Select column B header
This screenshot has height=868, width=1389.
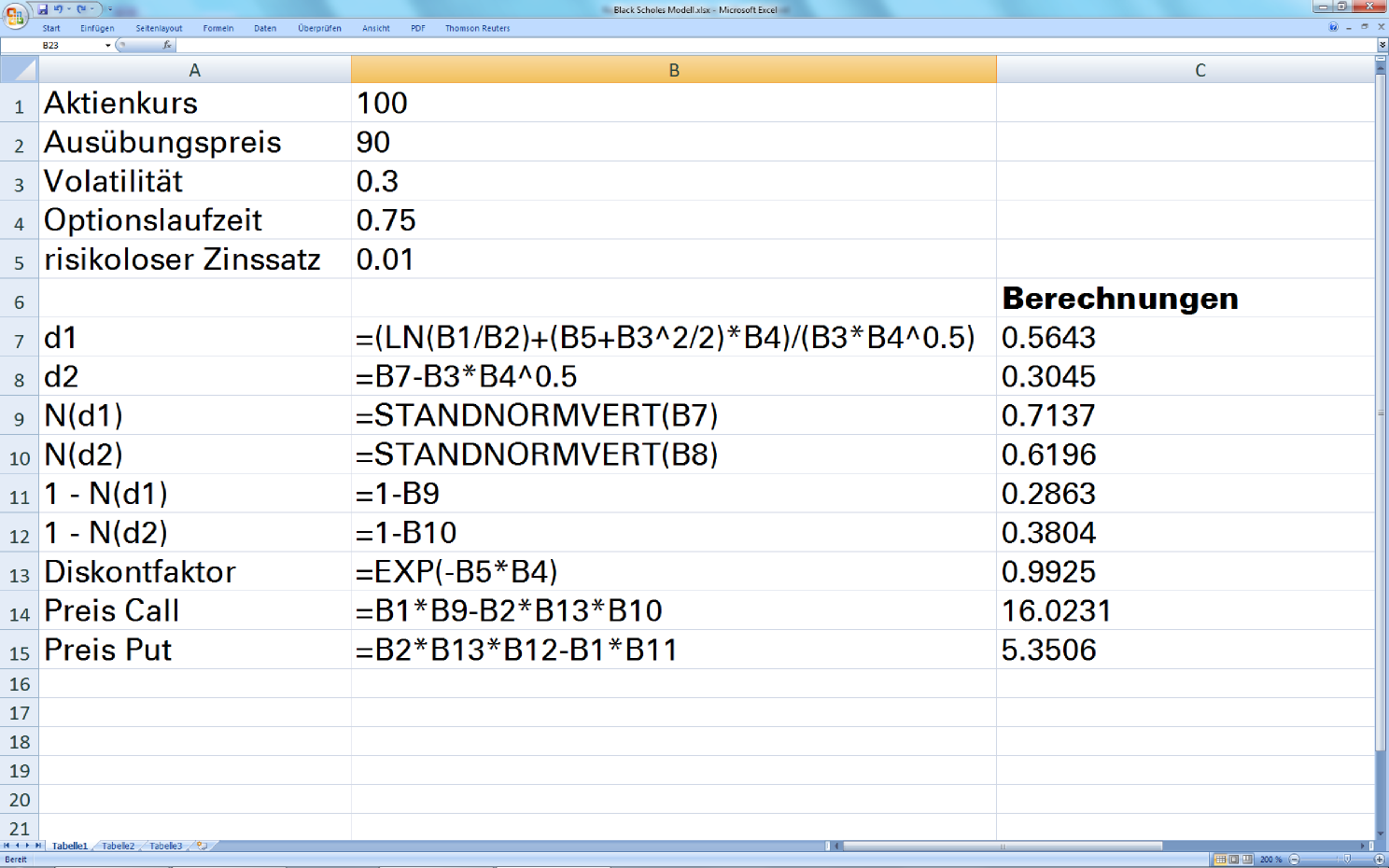pyautogui.click(x=674, y=70)
